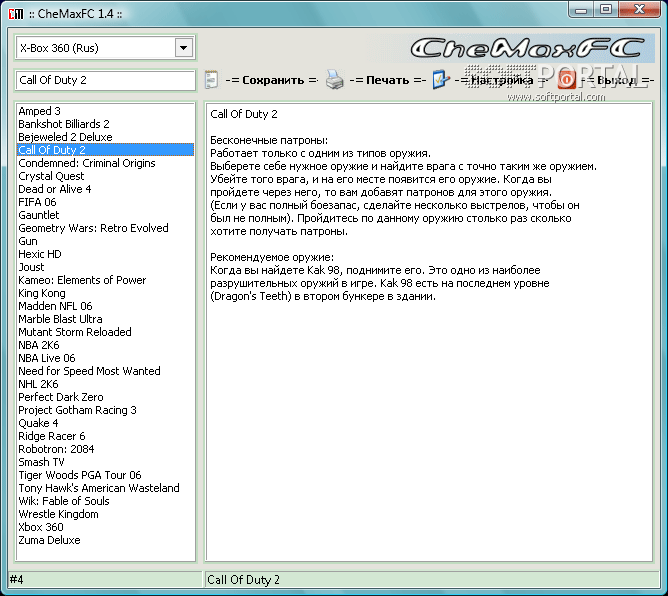Click the red exit power icon
668x596 pixels.
tap(567, 80)
